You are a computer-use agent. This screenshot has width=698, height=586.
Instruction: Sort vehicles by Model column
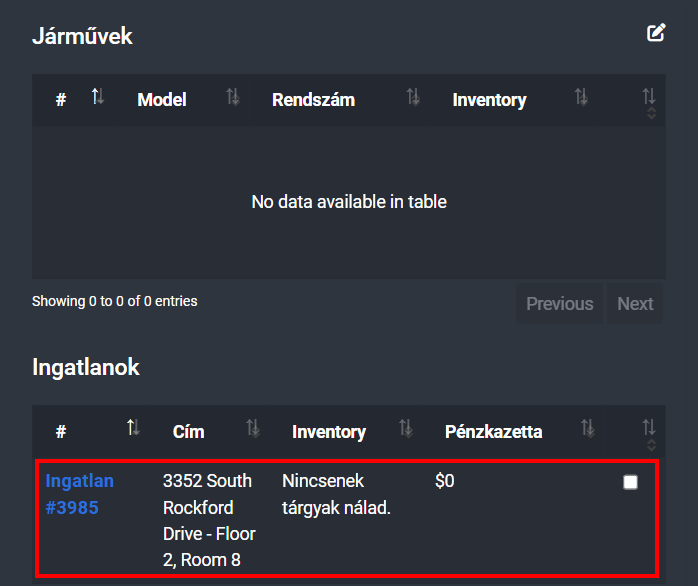(x=182, y=100)
